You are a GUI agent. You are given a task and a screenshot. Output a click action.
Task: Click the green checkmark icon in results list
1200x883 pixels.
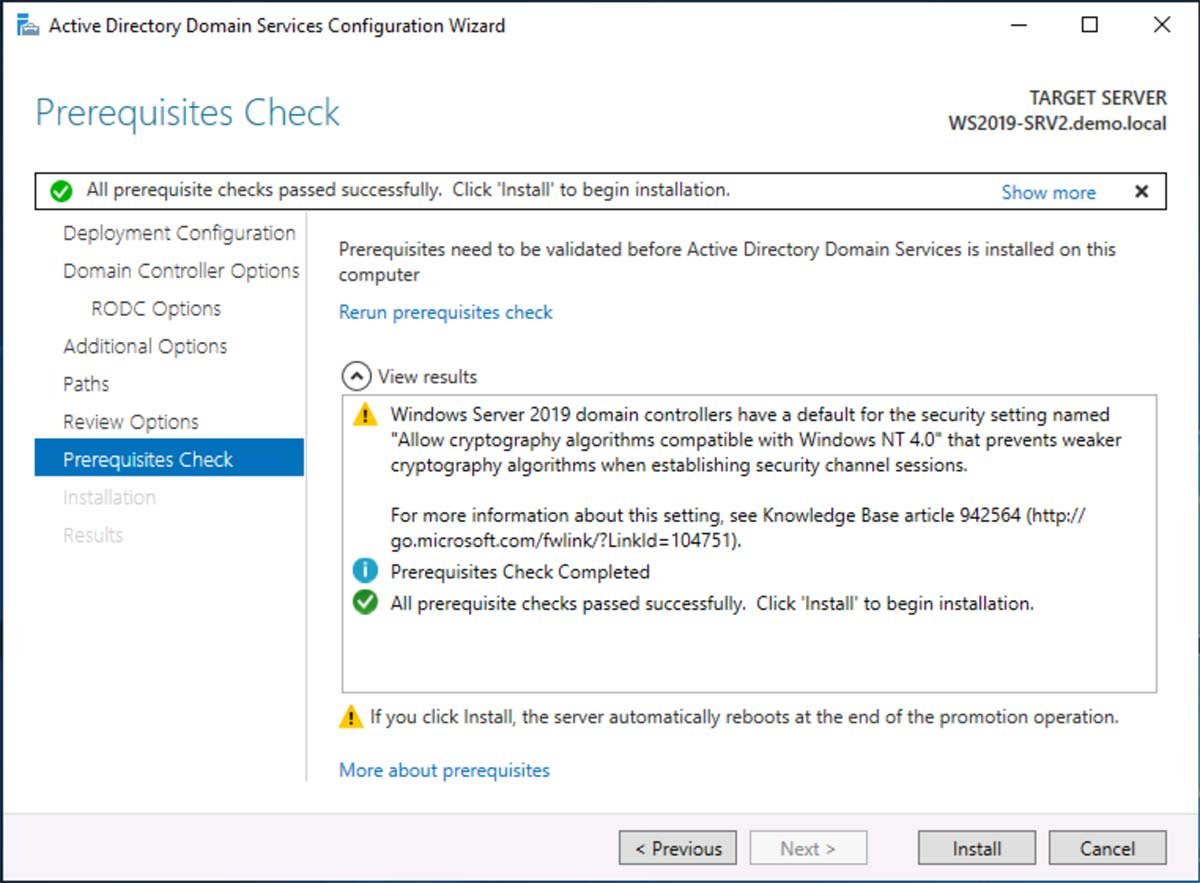(x=365, y=603)
